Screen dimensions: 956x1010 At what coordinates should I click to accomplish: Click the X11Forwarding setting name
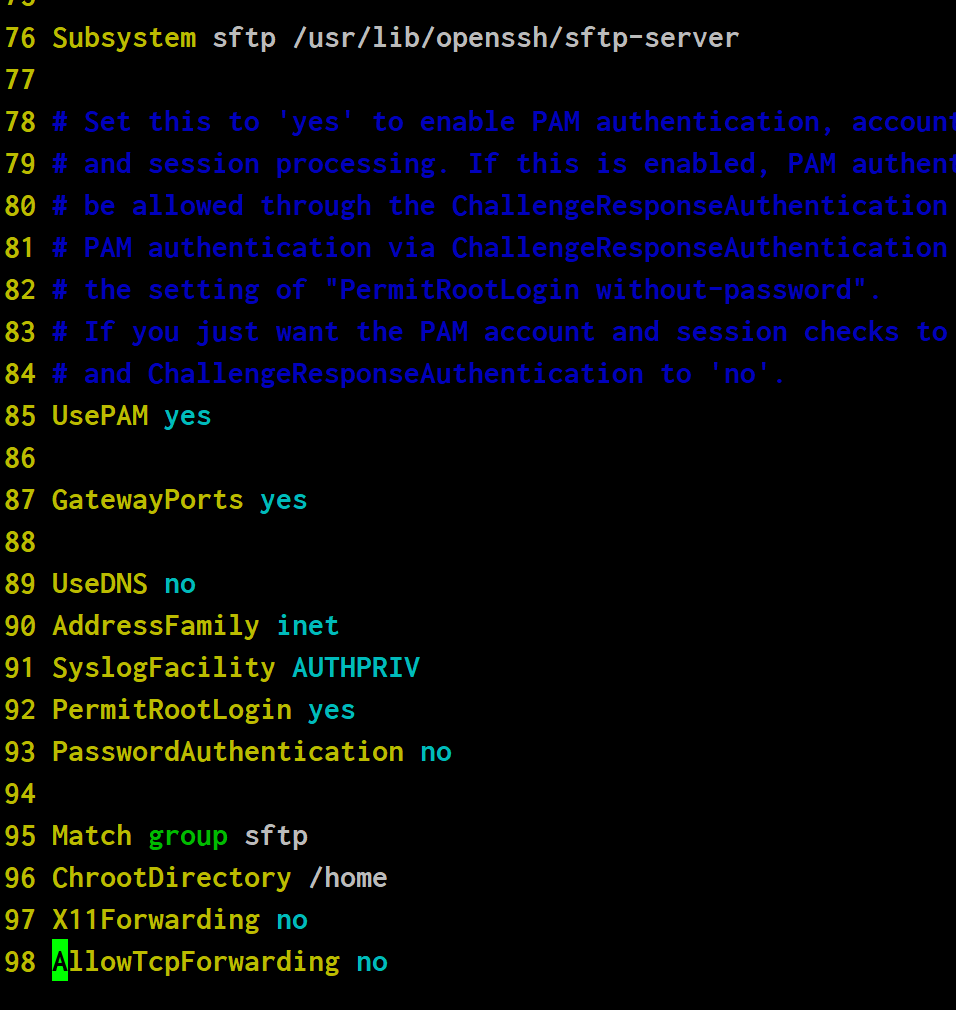tap(156, 920)
